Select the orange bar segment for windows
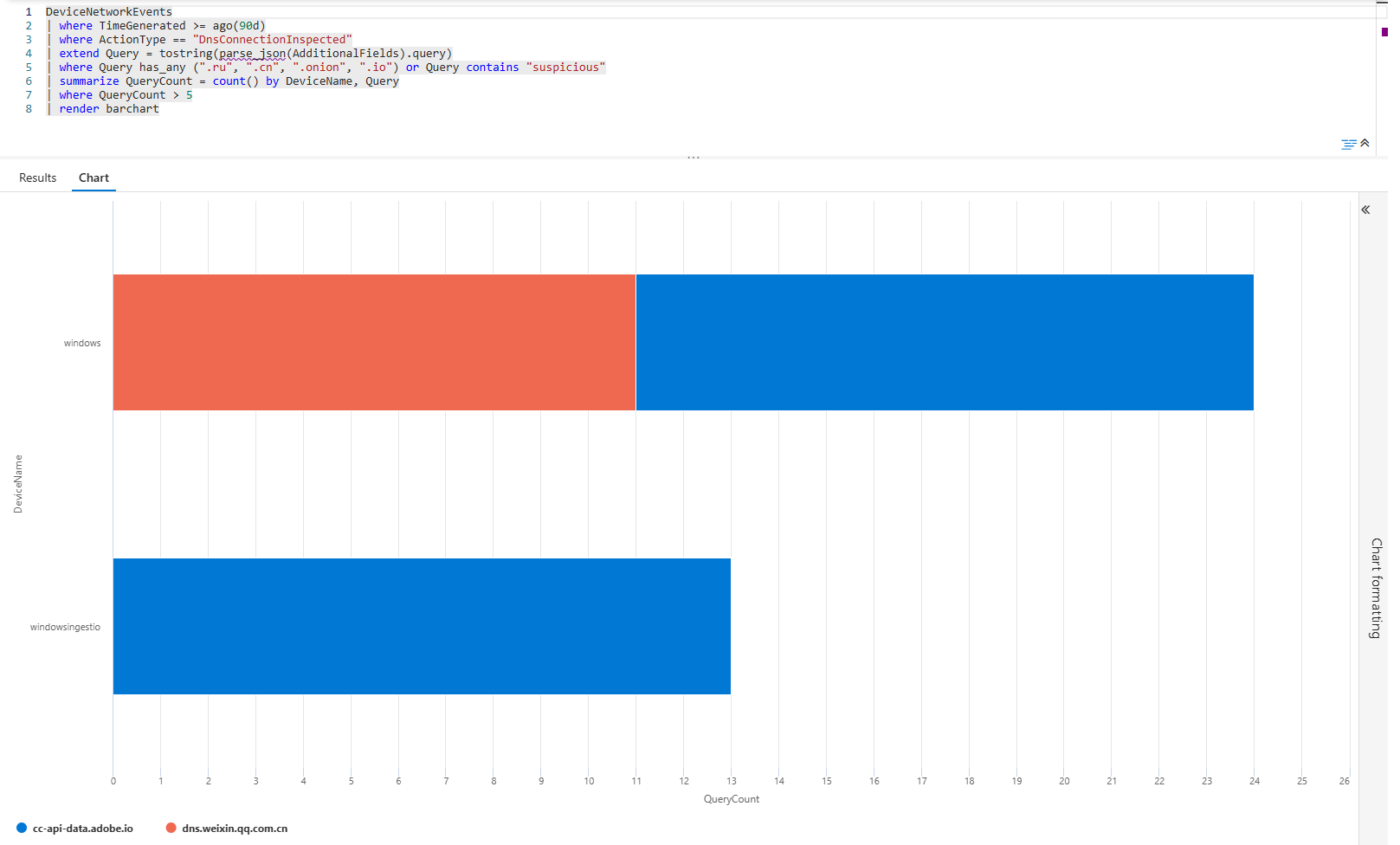 click(374, 342)
